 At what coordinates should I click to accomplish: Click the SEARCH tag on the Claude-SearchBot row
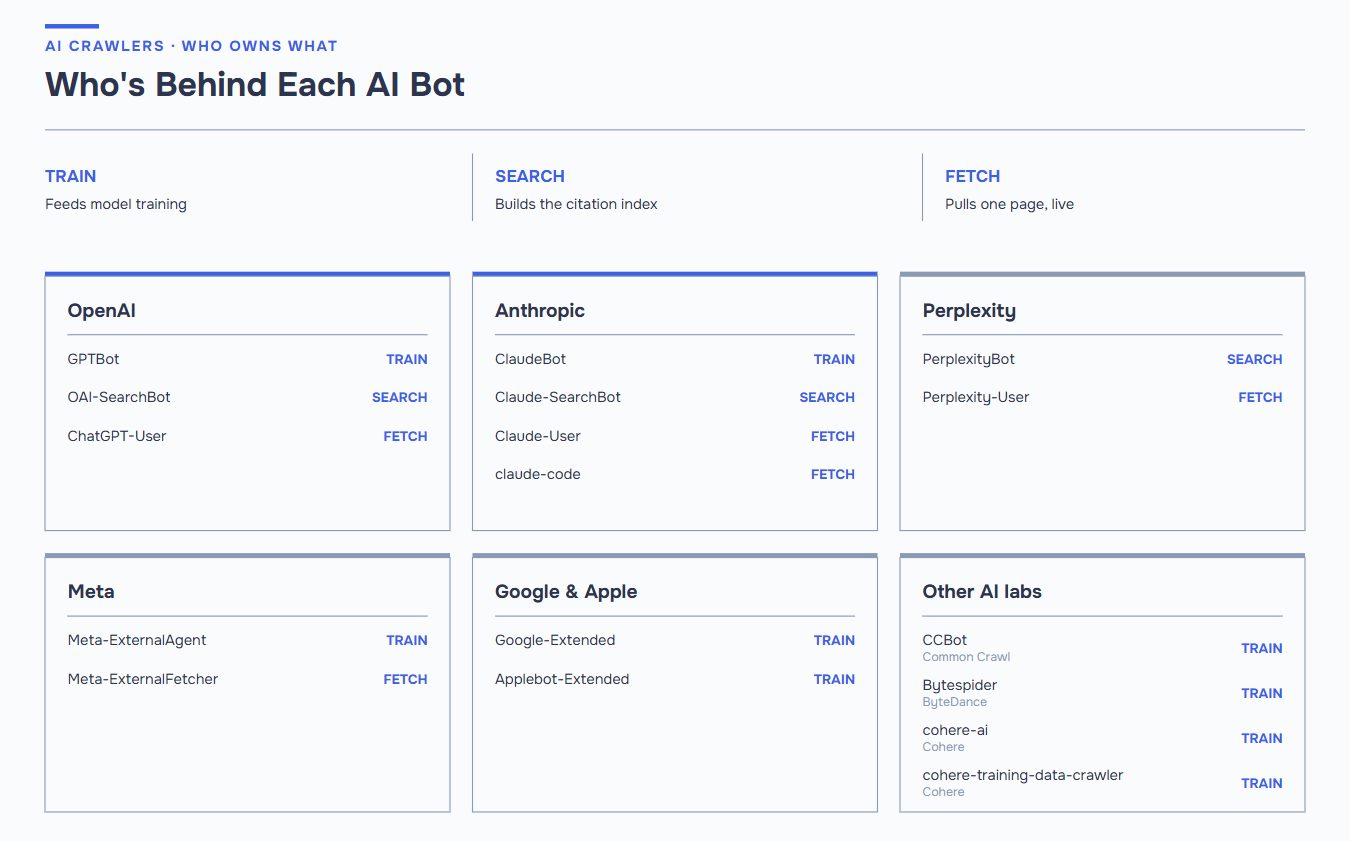827,397
